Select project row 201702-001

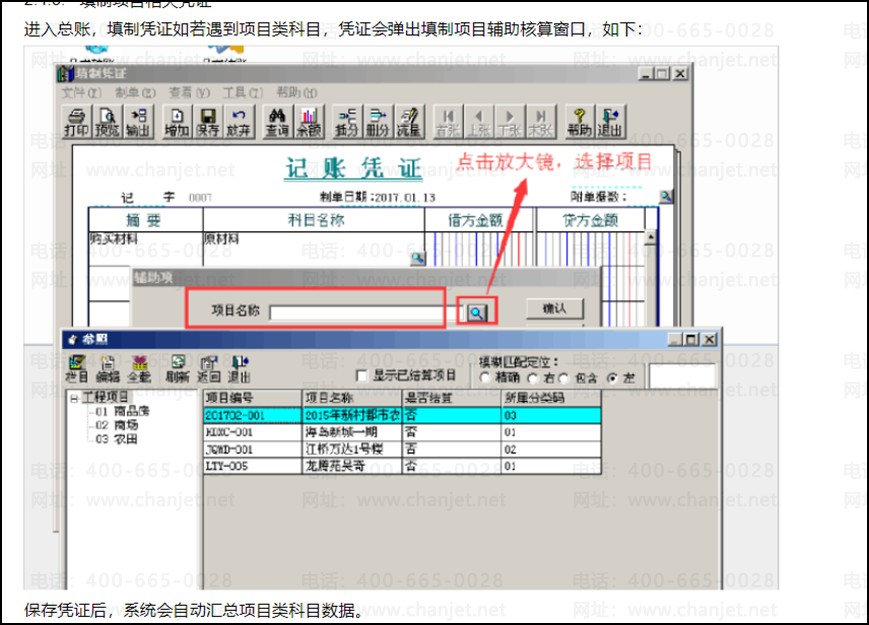402,416
